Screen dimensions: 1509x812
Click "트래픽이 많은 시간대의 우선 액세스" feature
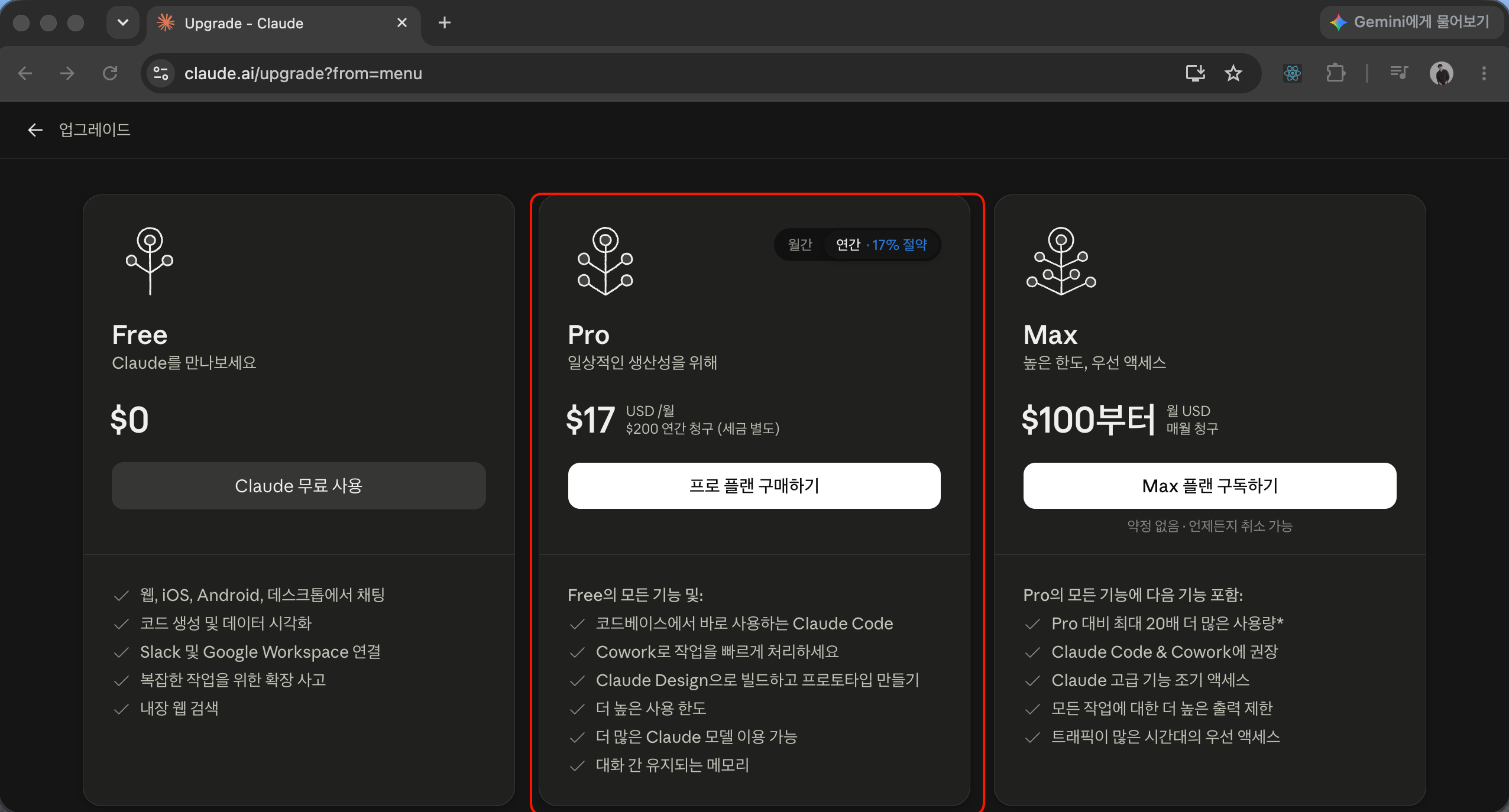(1165, 737)
